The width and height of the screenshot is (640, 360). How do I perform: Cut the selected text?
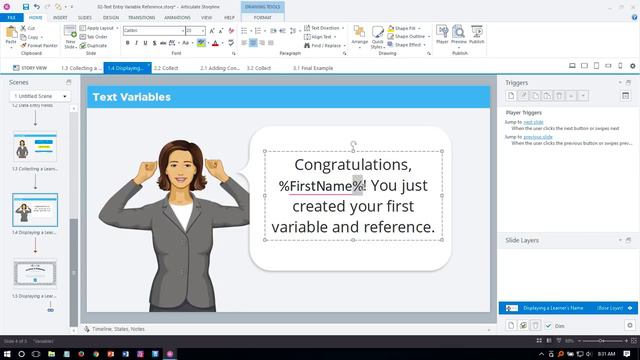(28, 28)
